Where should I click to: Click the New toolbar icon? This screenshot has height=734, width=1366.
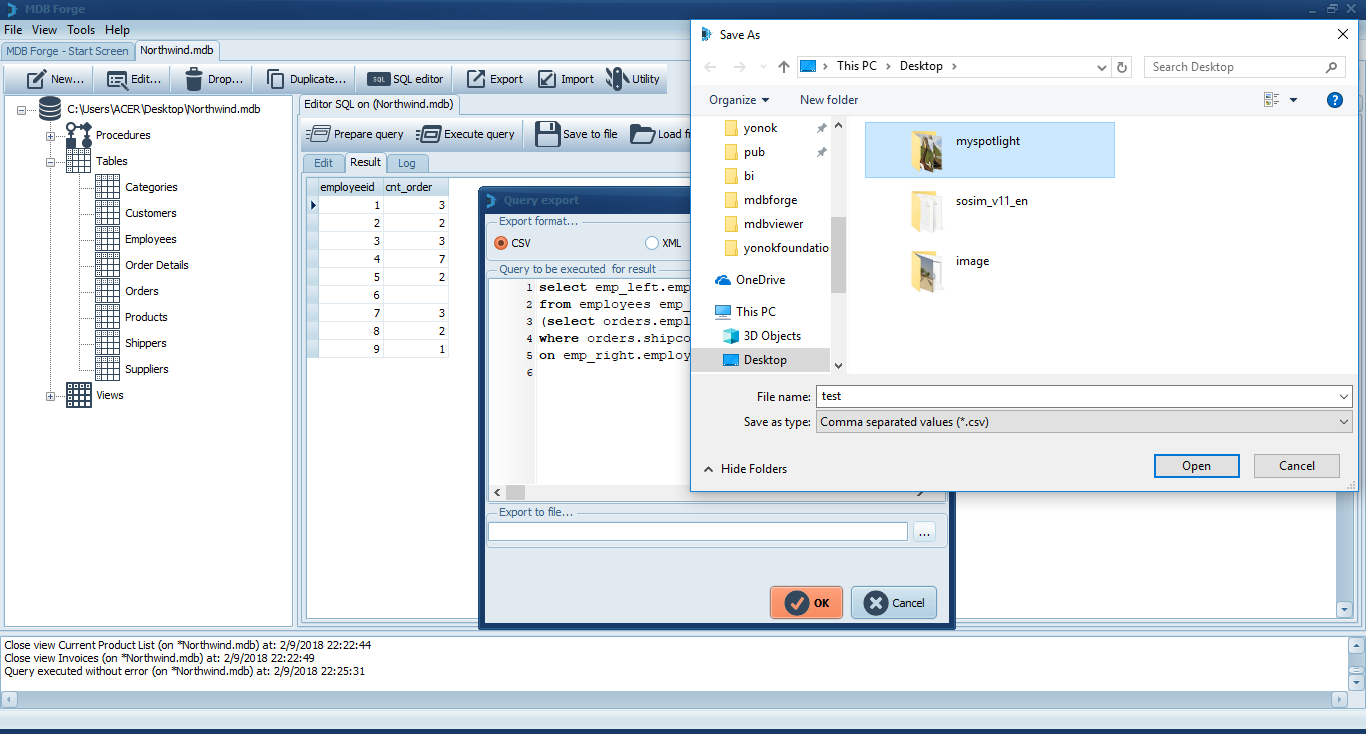tap(37, 79)
